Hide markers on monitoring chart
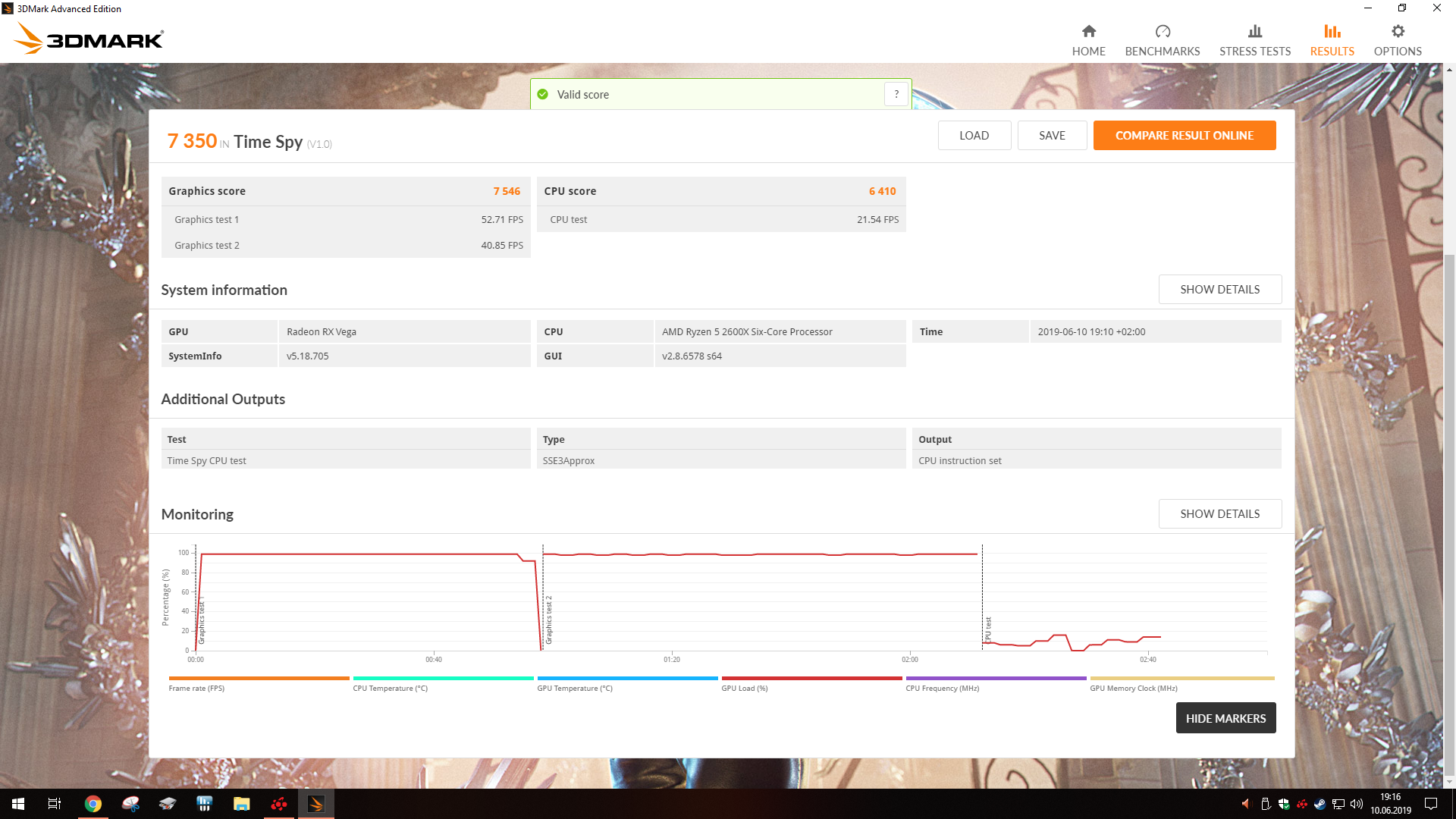The image size is (1456, 819). (x=1225, y=718)
